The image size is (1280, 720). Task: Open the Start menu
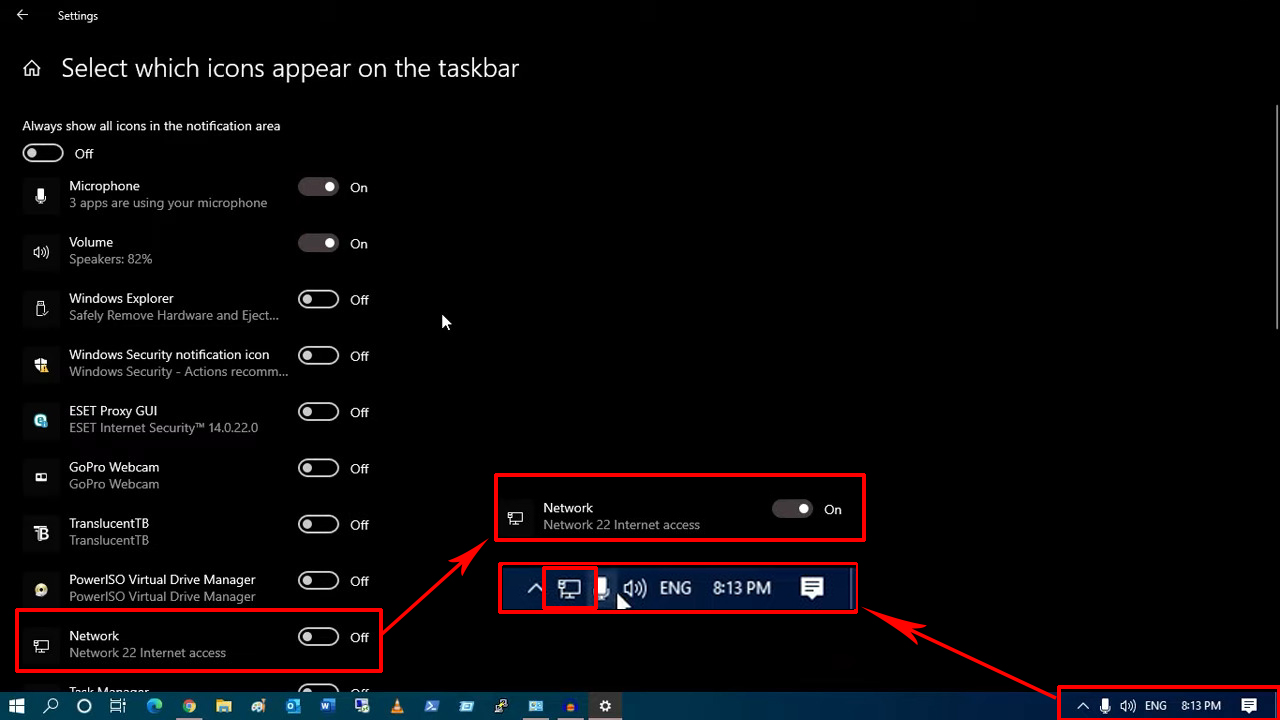point(16,706)
